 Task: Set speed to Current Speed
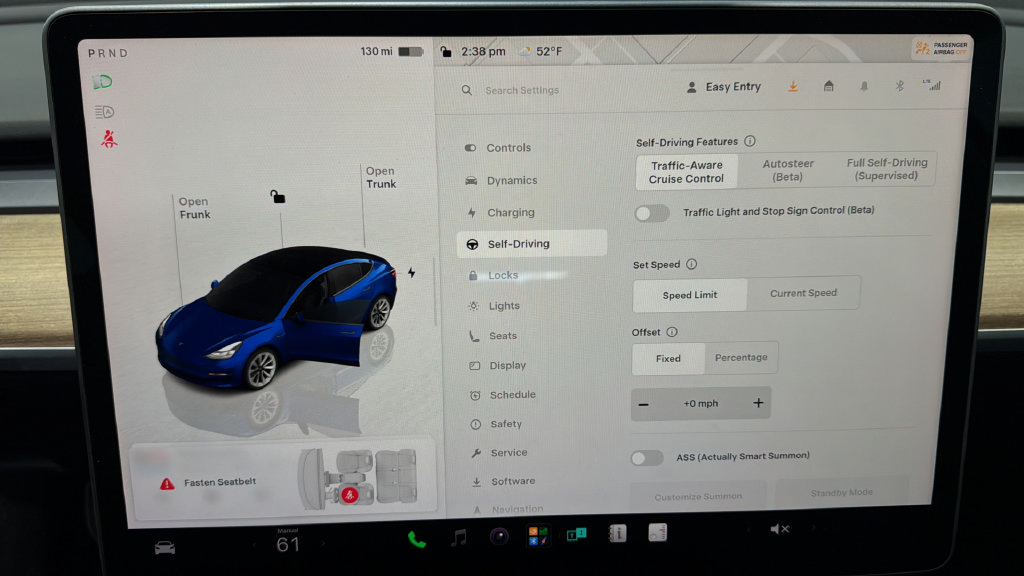803,293
